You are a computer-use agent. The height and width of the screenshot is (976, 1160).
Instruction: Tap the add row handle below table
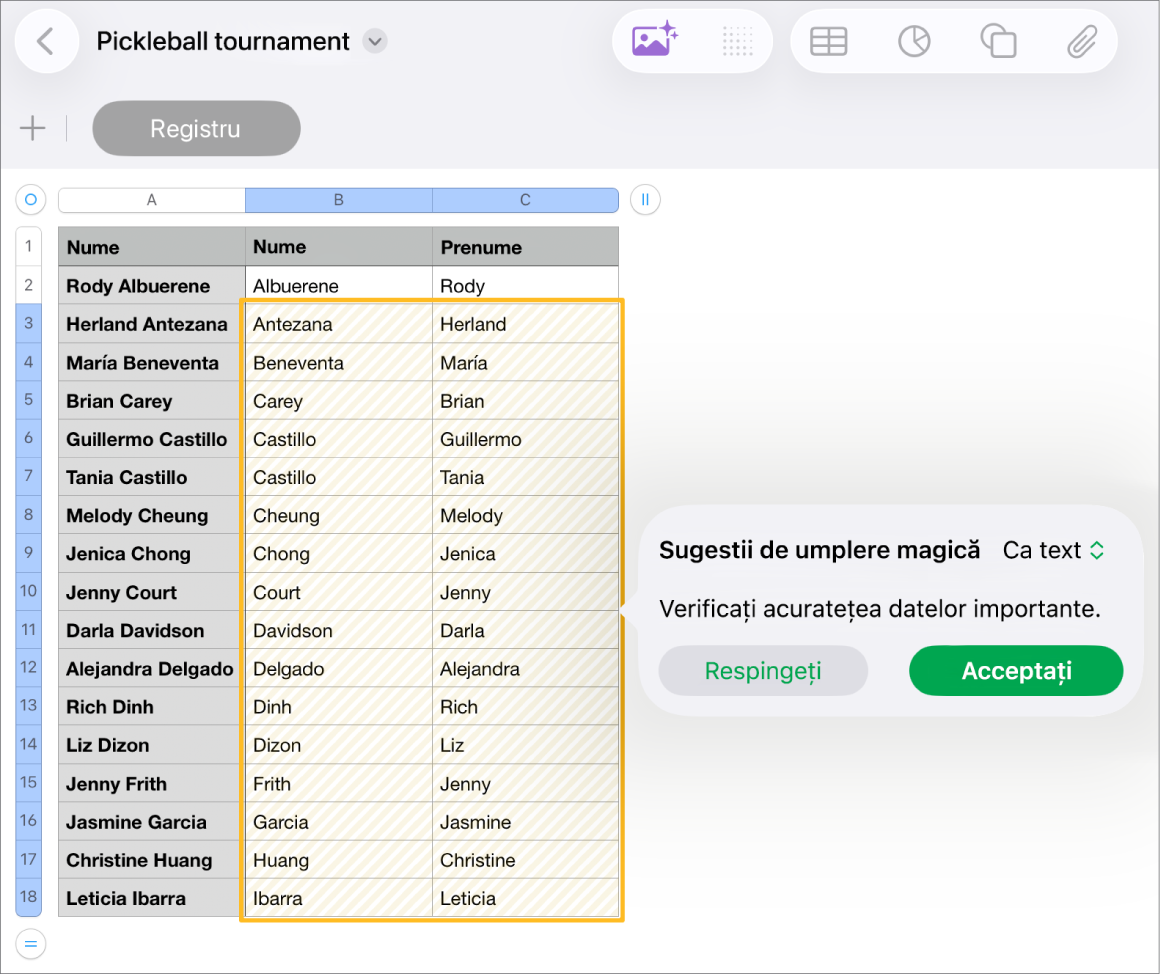click(31, 944)
